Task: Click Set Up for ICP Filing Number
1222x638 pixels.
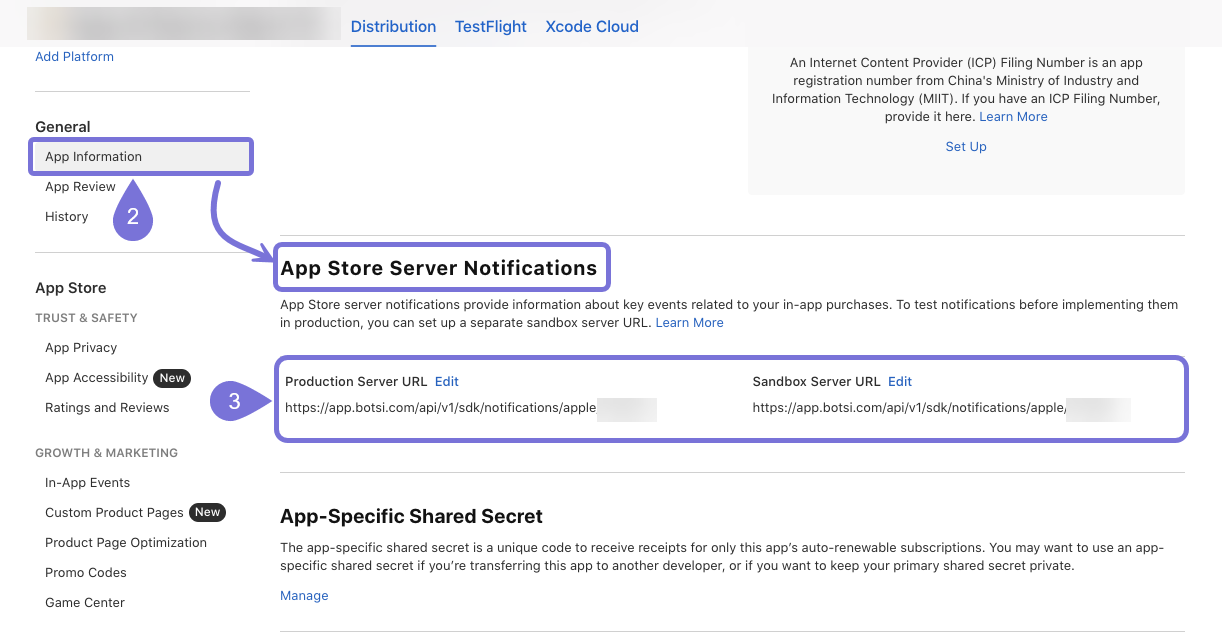Action: tap(966, 147)
